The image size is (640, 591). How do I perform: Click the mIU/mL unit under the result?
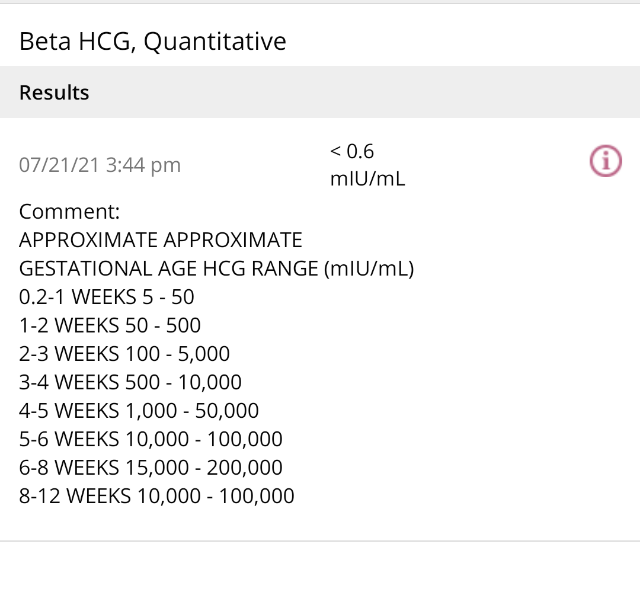coord(367,180)
